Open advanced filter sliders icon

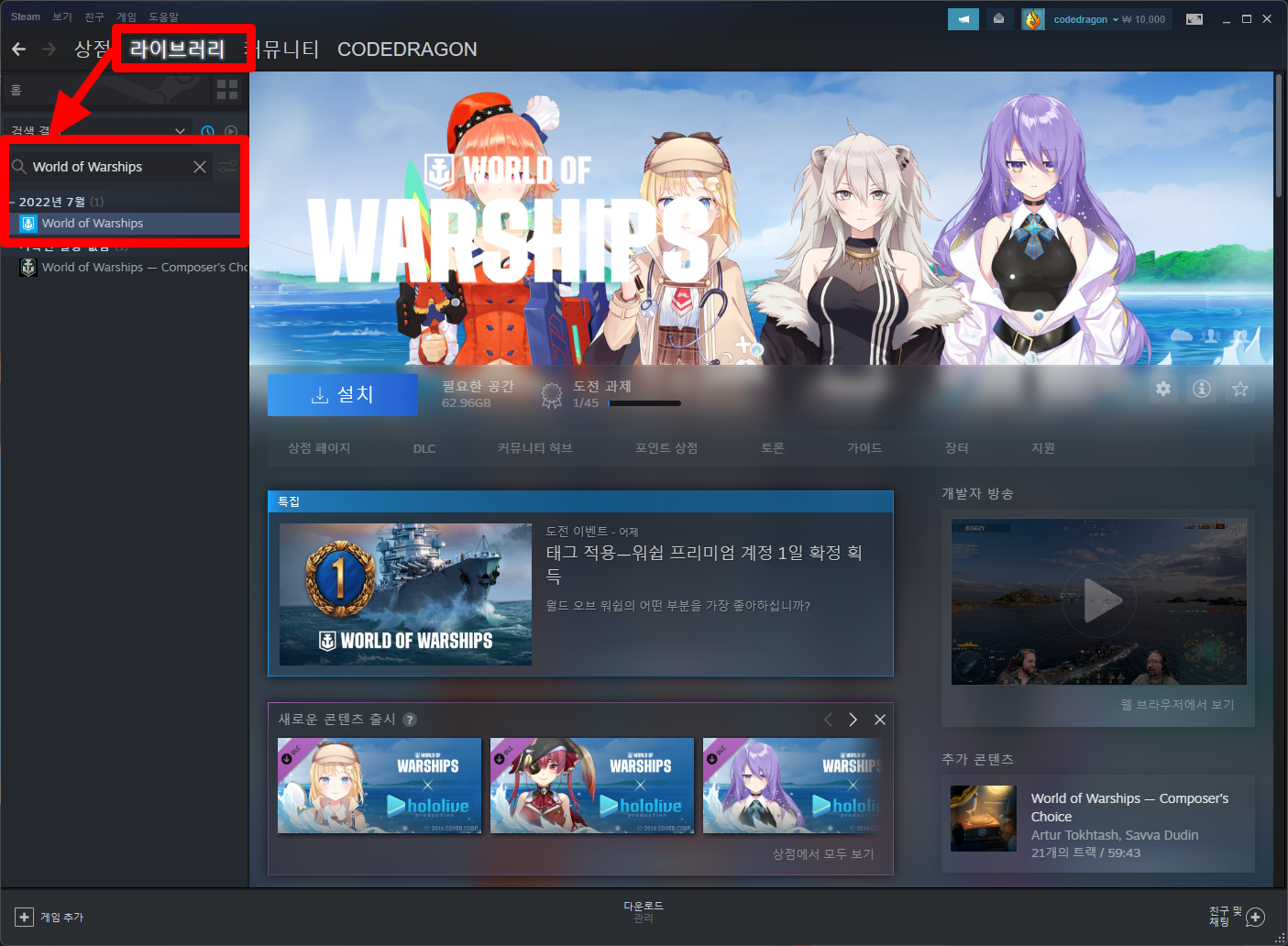227,167
